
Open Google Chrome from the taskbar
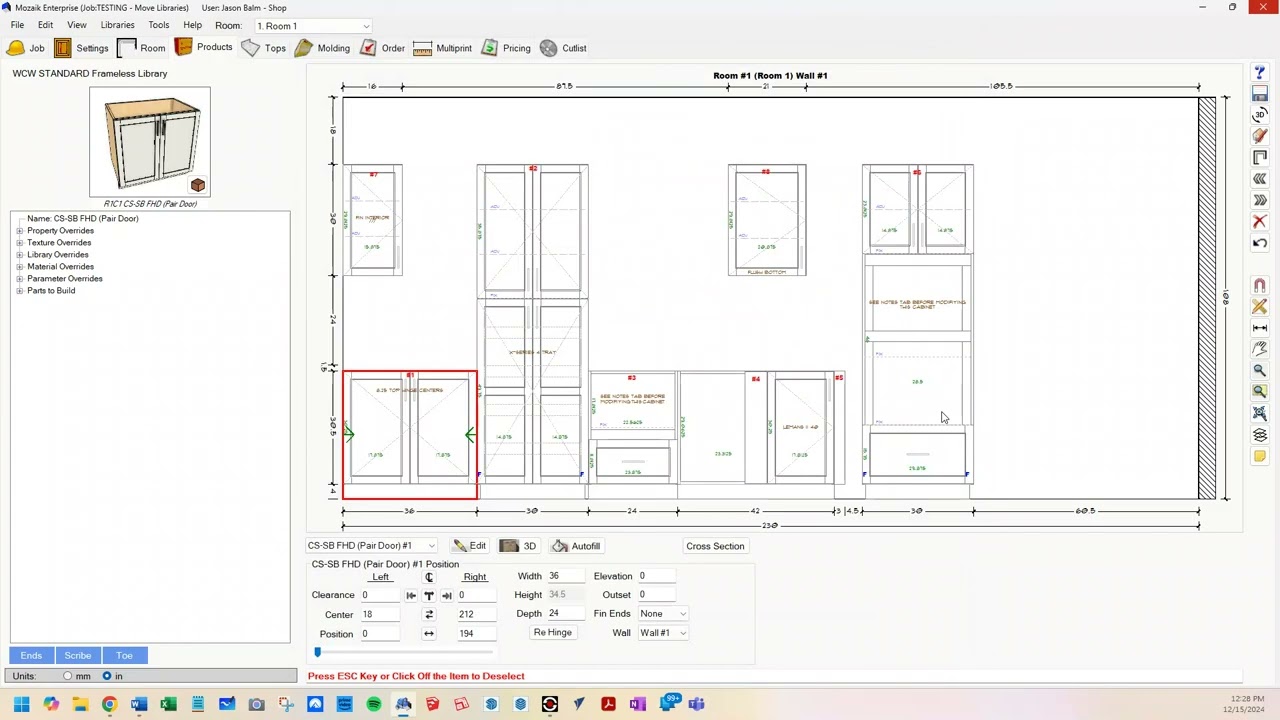(x=110, y=704)
